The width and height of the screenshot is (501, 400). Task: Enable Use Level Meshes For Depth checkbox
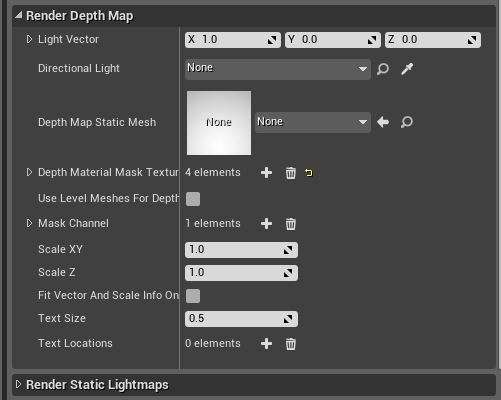[x=193, y=199]
